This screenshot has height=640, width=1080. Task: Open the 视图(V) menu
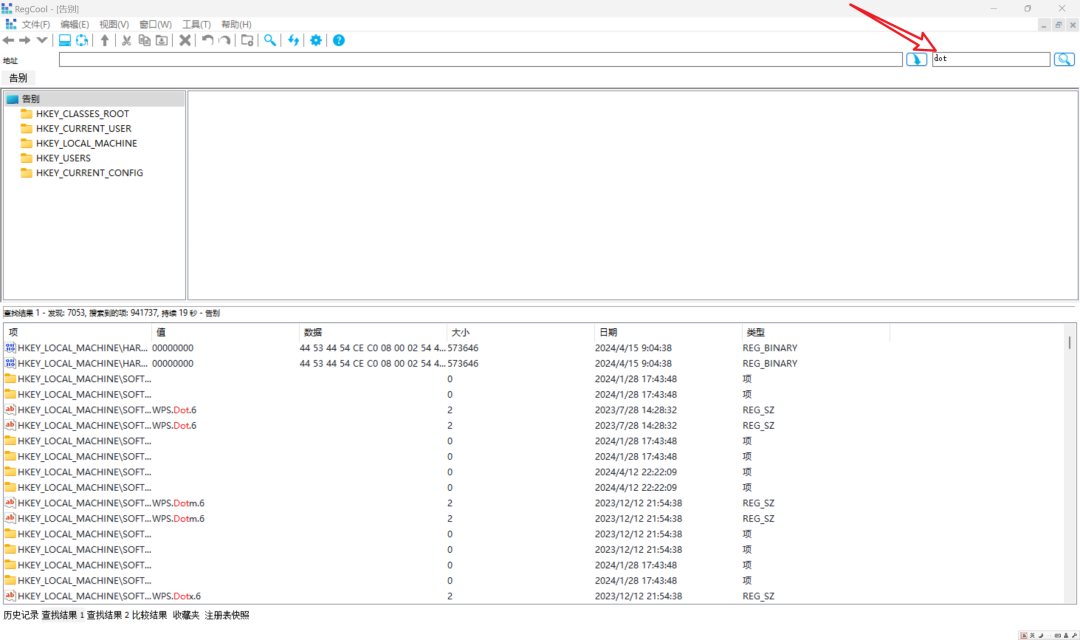(x=114, y=24)
